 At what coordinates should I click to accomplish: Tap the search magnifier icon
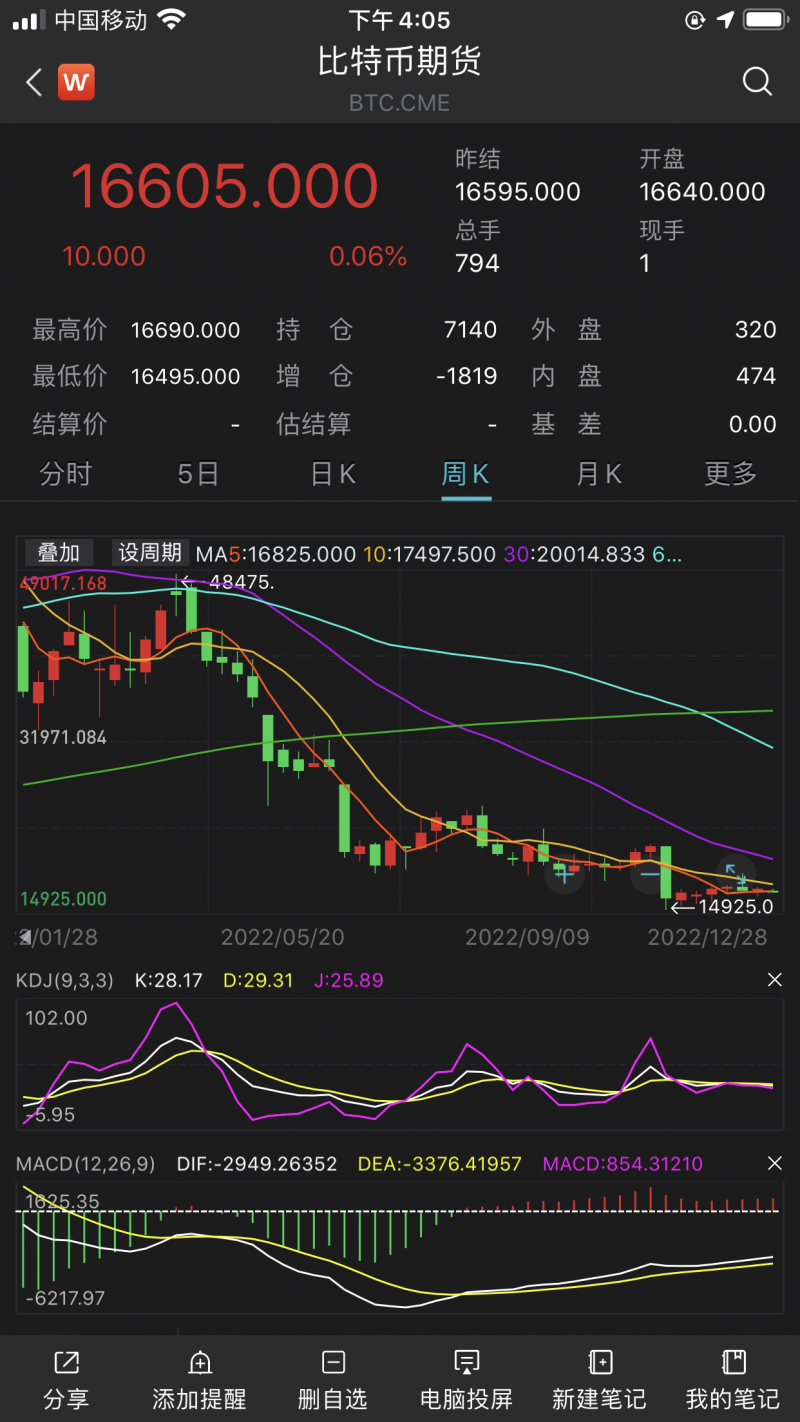click(x=757, y=82)
